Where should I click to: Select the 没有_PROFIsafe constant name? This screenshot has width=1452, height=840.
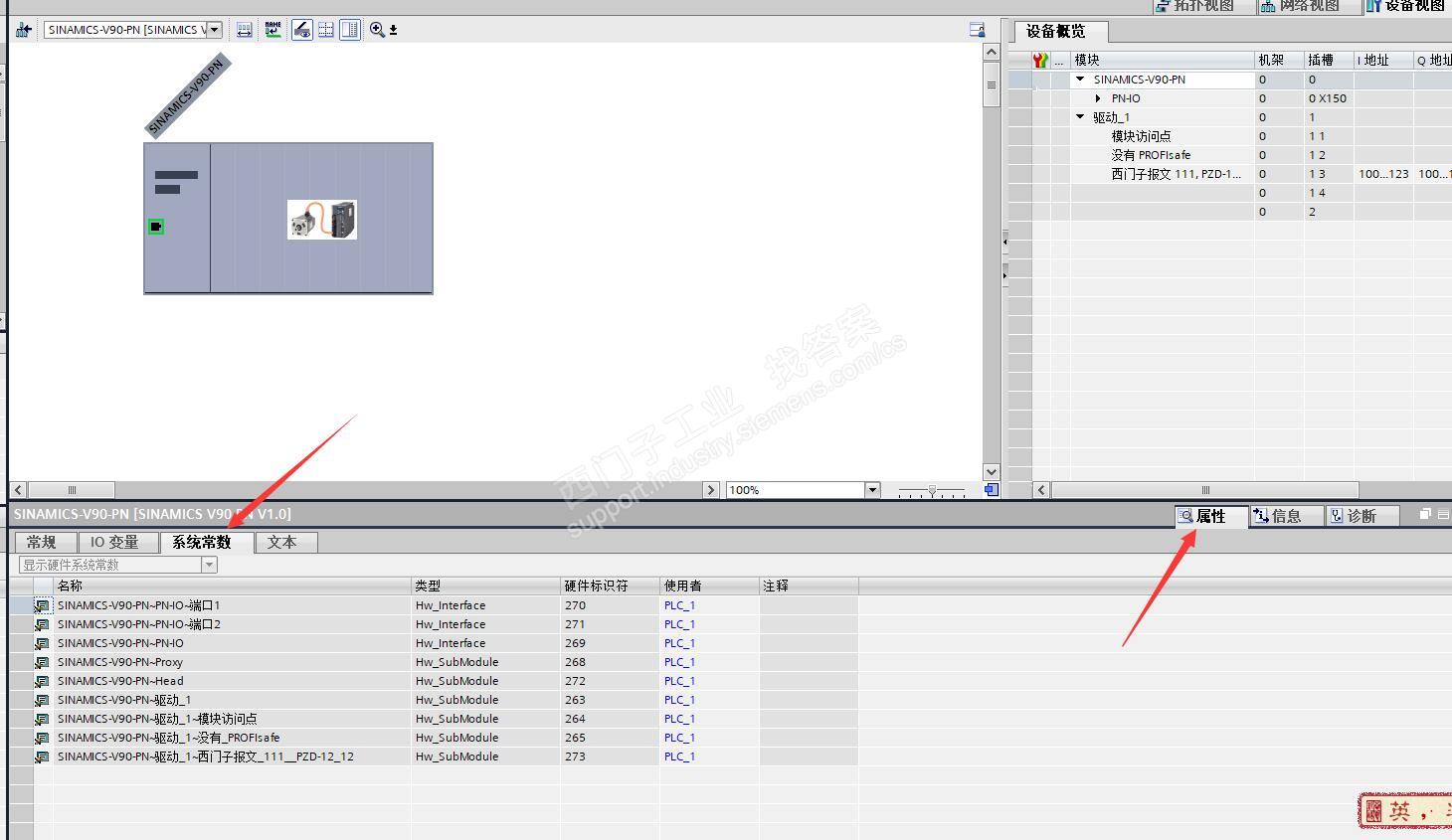coord(169,738)
